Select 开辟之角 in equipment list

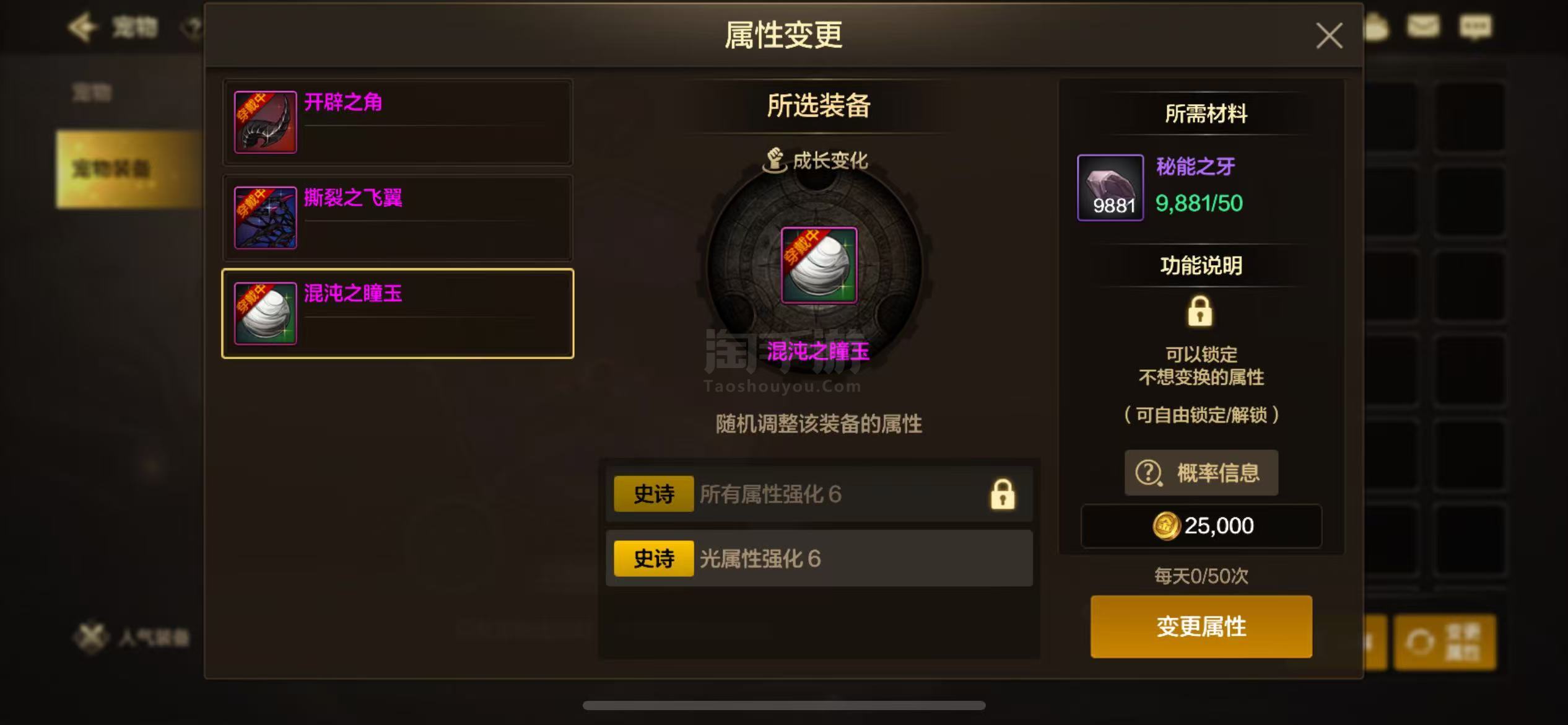click(398, 121)
